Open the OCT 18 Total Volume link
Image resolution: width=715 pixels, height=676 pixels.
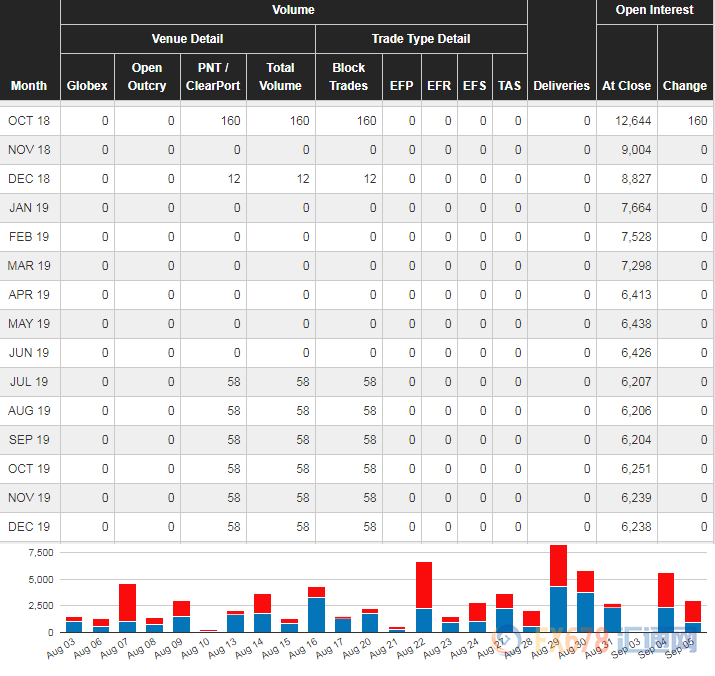300,121
